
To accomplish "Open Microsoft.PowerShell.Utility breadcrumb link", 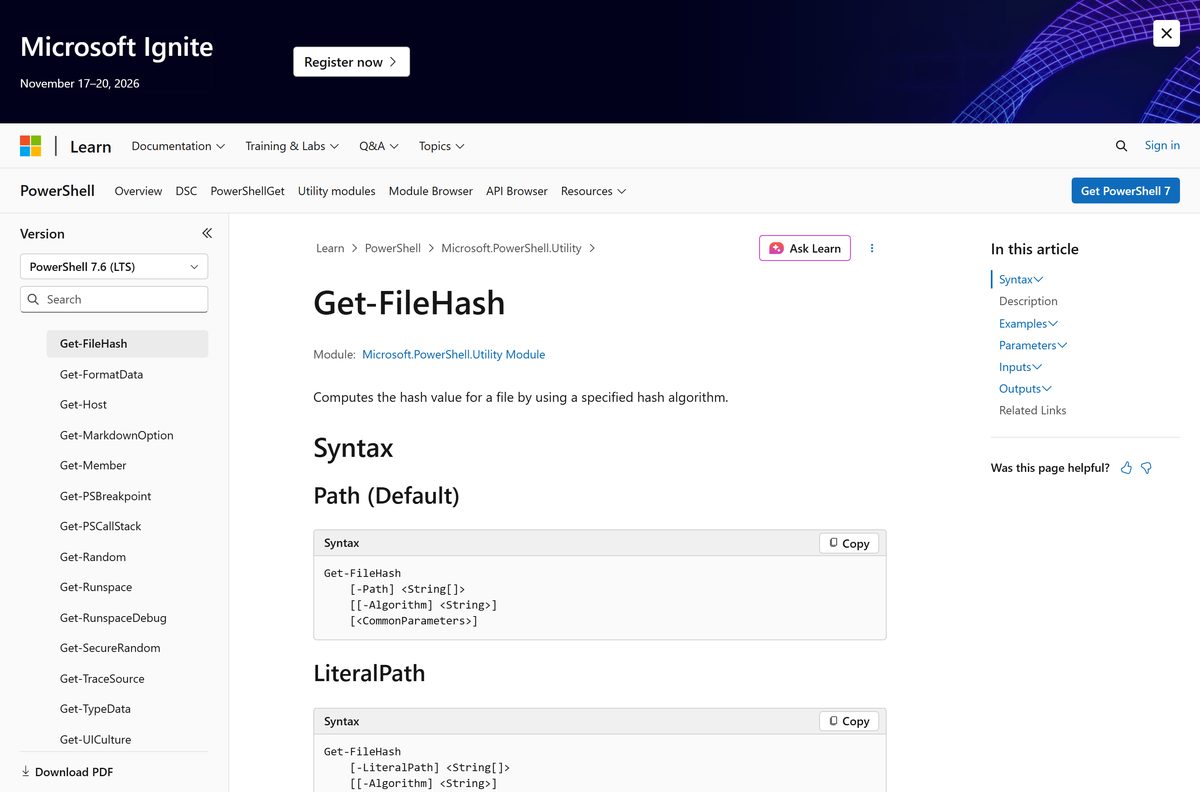I will pyautogui.click(x=511, y=248).
